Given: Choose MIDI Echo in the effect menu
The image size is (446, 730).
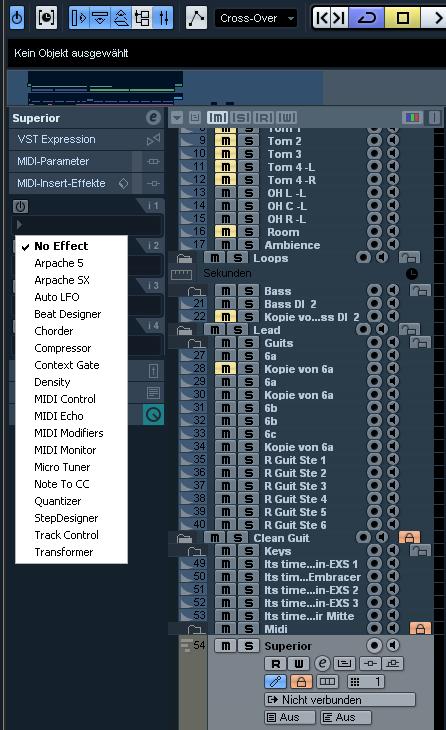Looking at the screenshot, I should (59, 416).
